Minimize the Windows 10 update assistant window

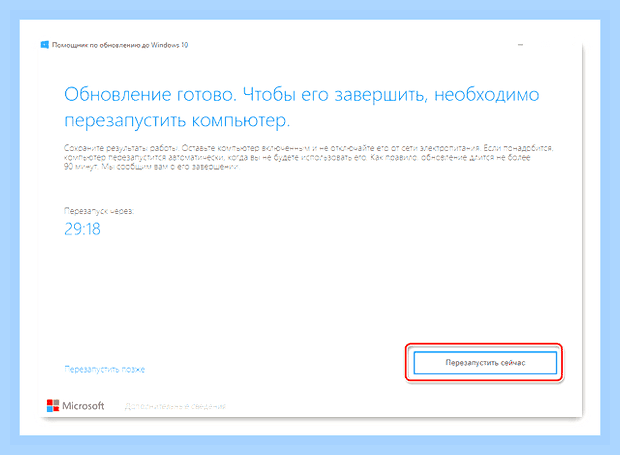point(520,45)
